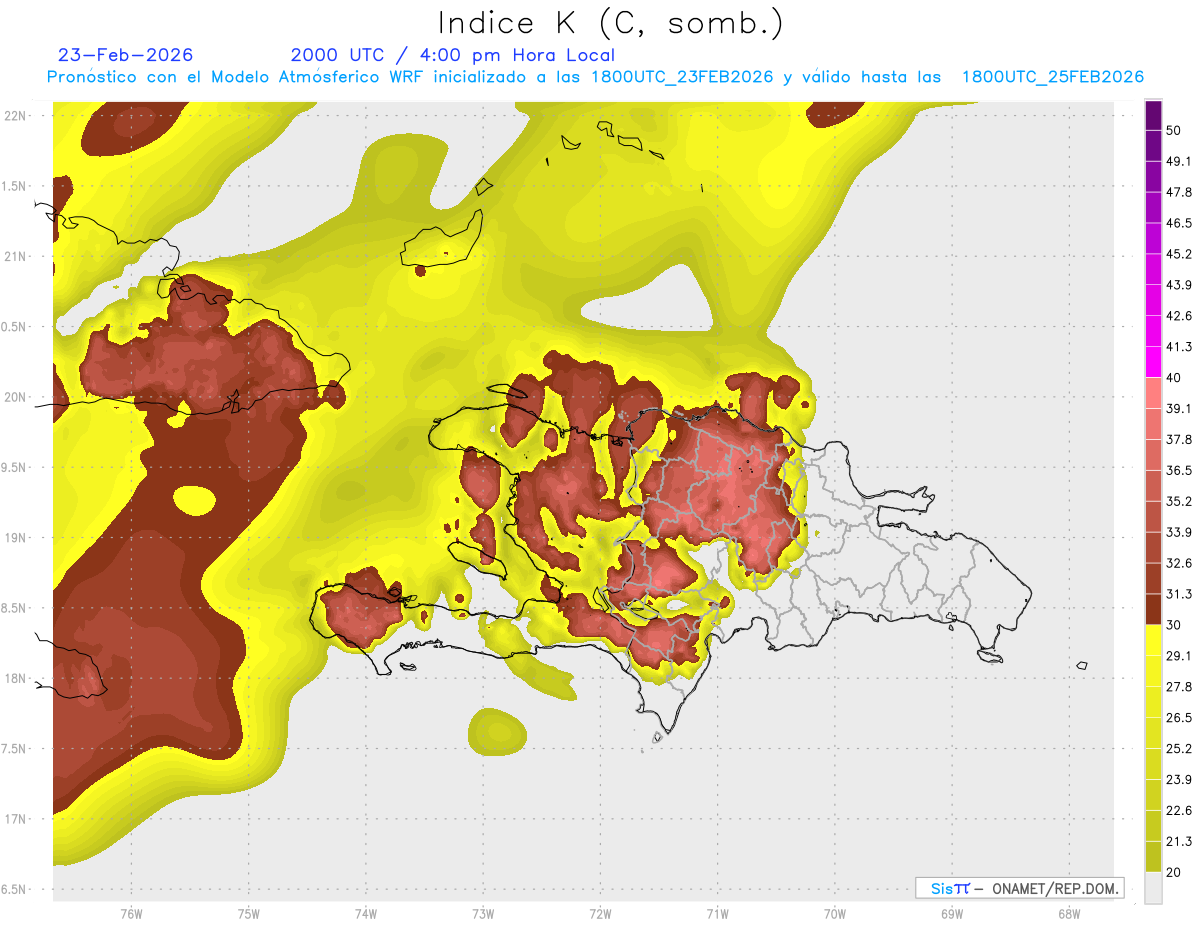
Task: Click the legend value "40"
Action: coord(1176,378)
